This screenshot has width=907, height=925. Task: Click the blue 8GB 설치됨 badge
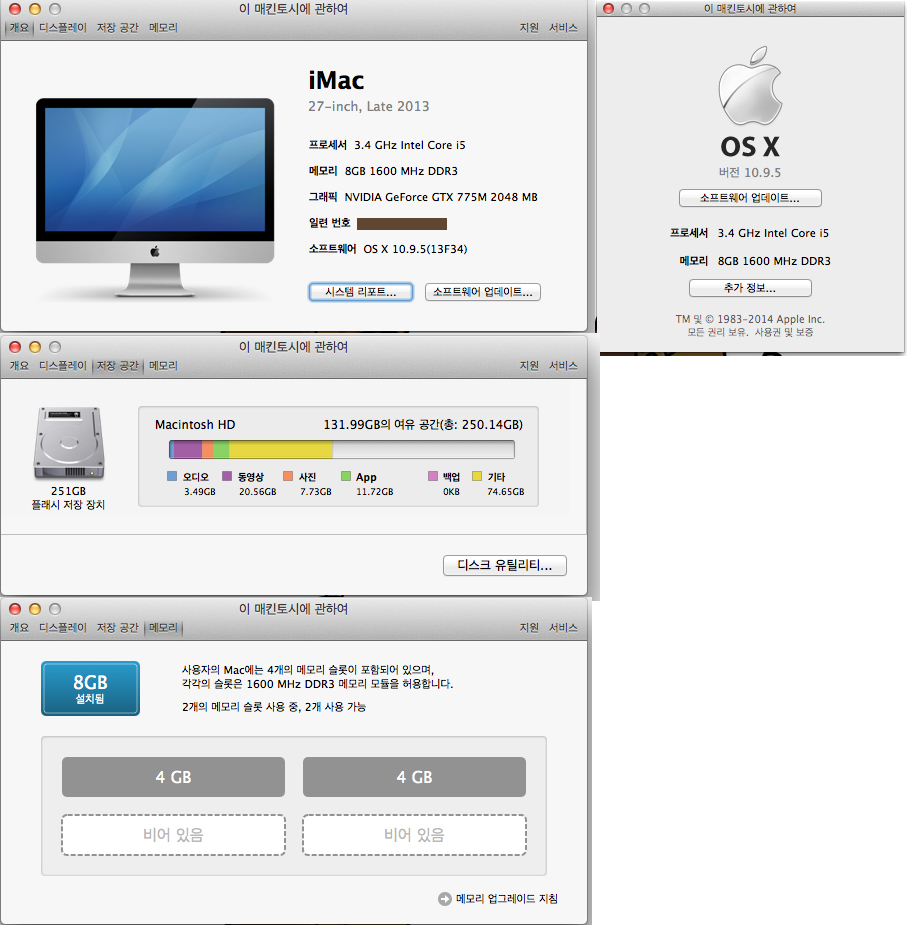click(90, 688)
